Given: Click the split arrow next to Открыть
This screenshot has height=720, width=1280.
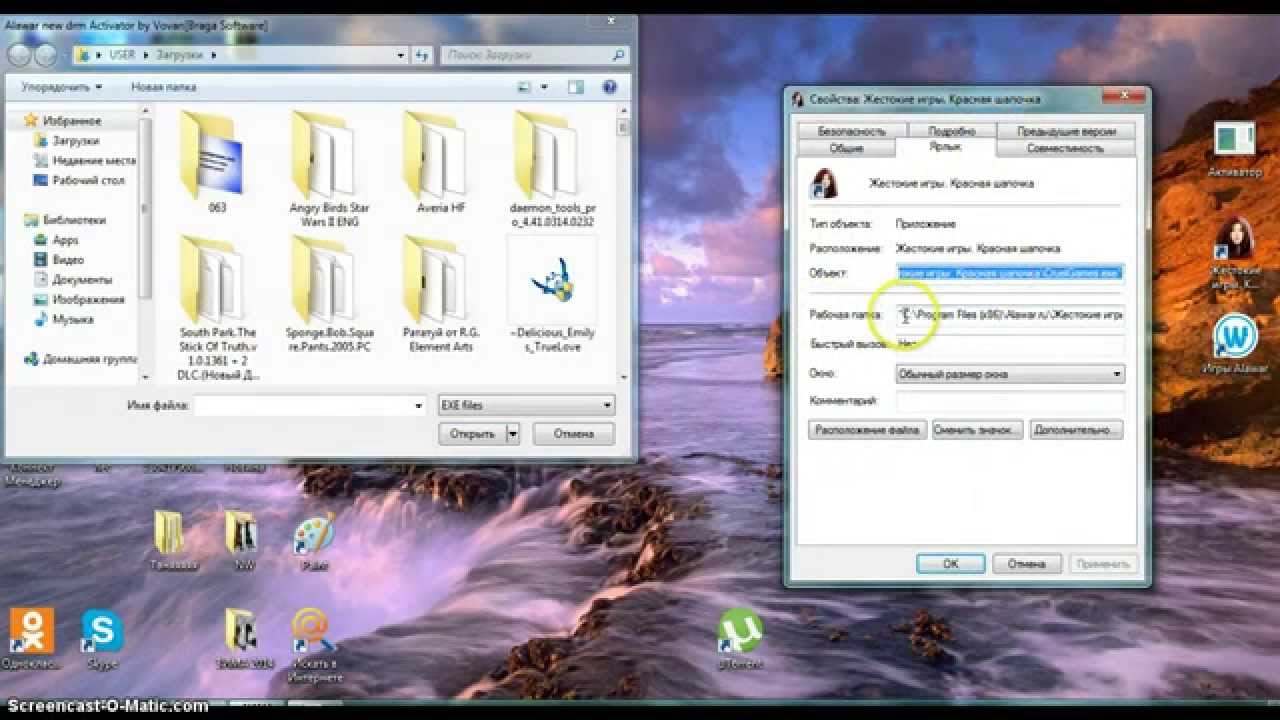Looking at the screenshot, I should click(x=513, y=434).
